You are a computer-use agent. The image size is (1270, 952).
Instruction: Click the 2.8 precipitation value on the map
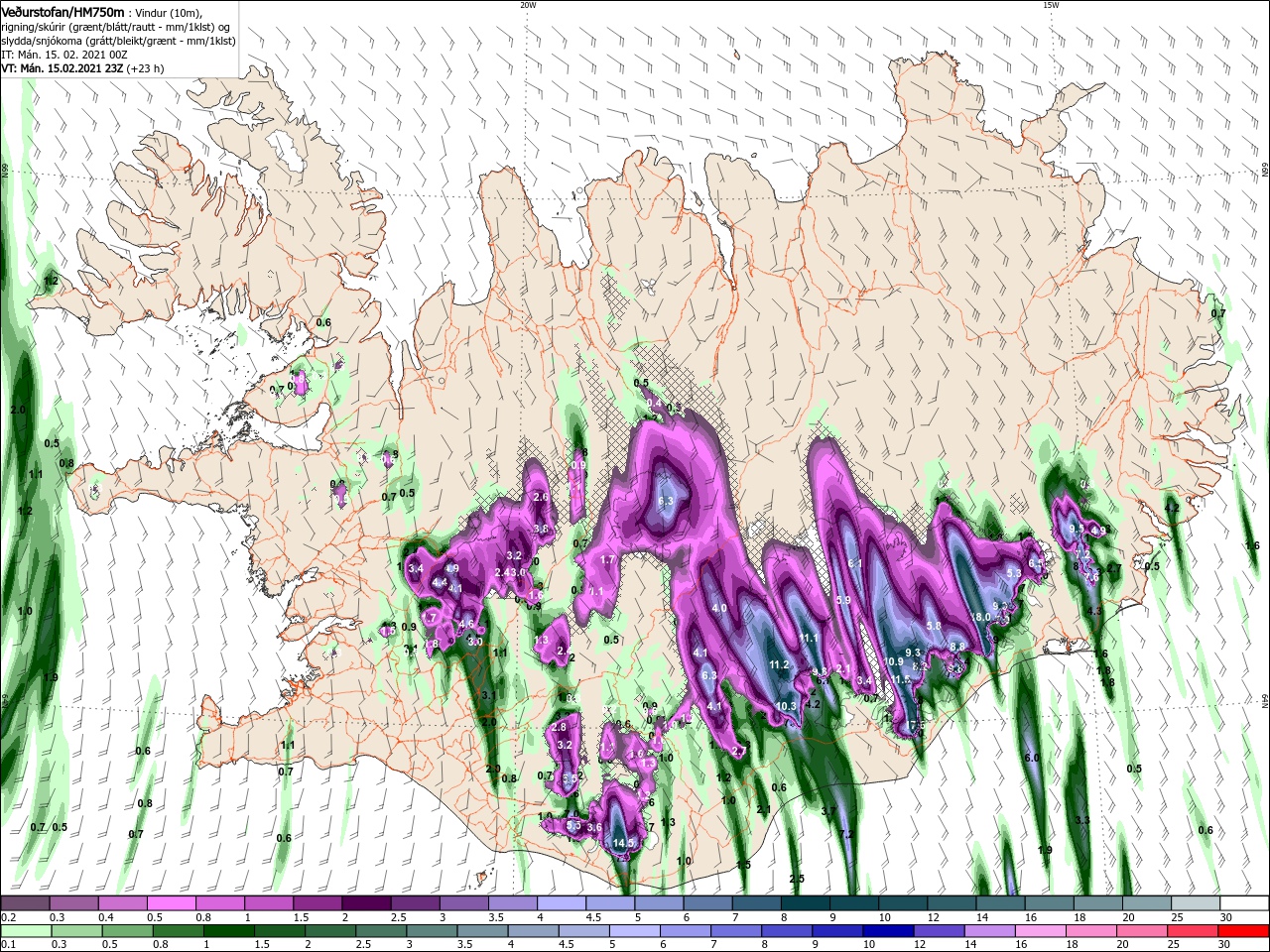(559, 727)
